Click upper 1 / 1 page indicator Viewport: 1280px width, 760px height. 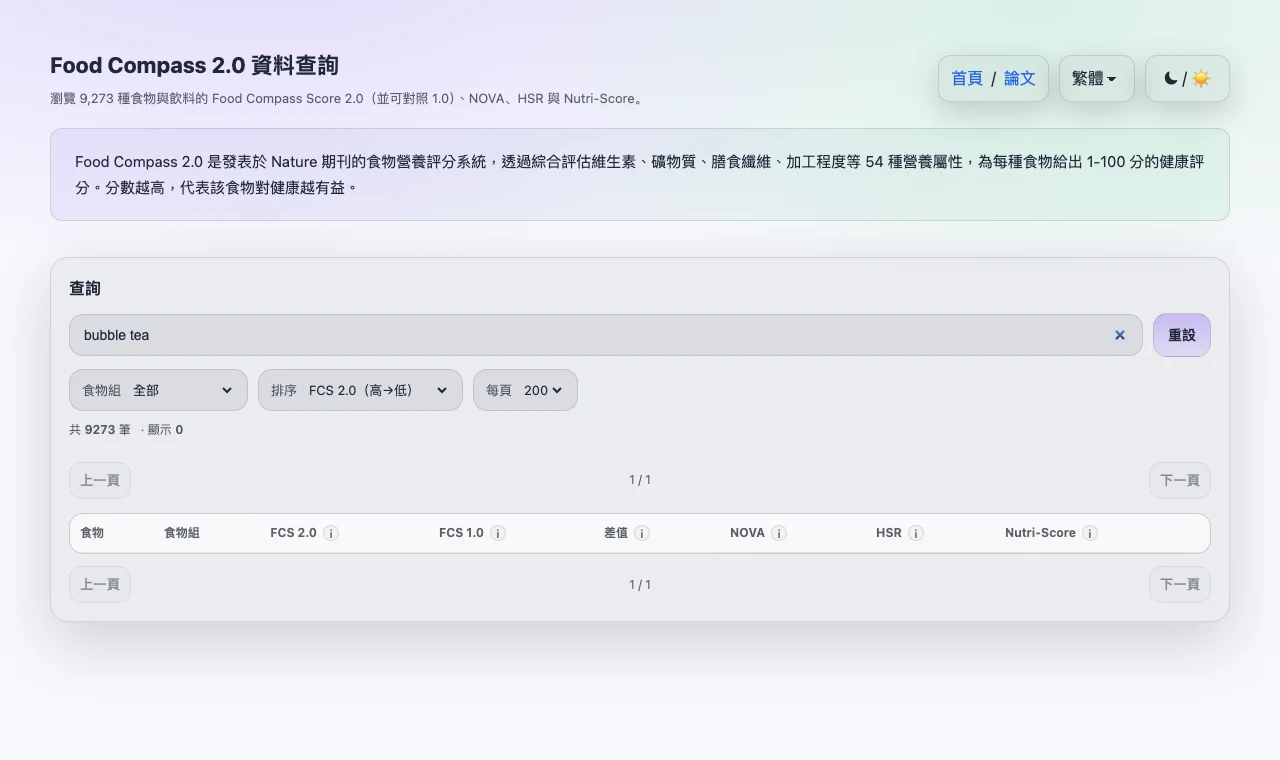coord(640,480)
